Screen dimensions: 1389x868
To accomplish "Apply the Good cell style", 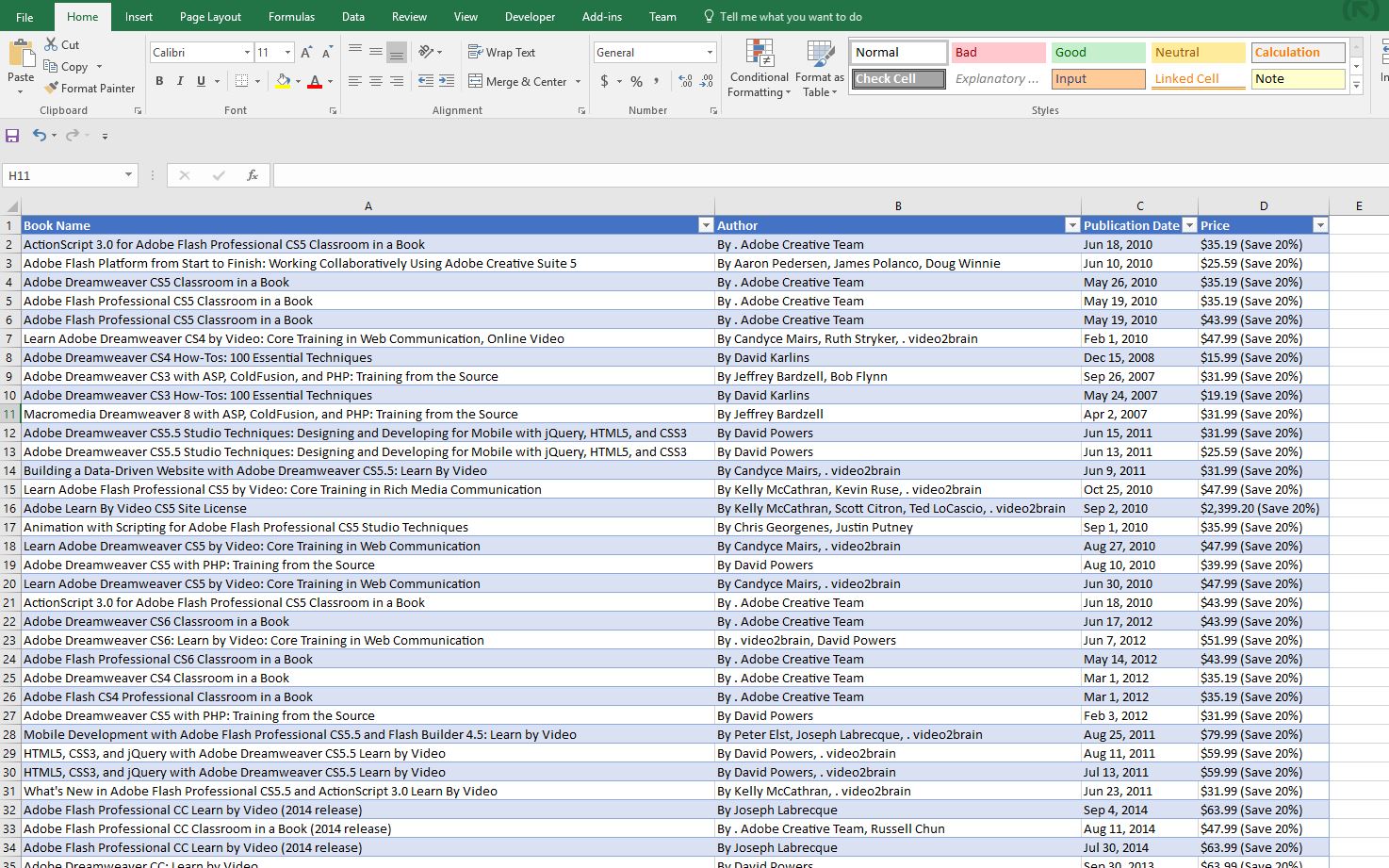I will click(x=1098, y=53).
